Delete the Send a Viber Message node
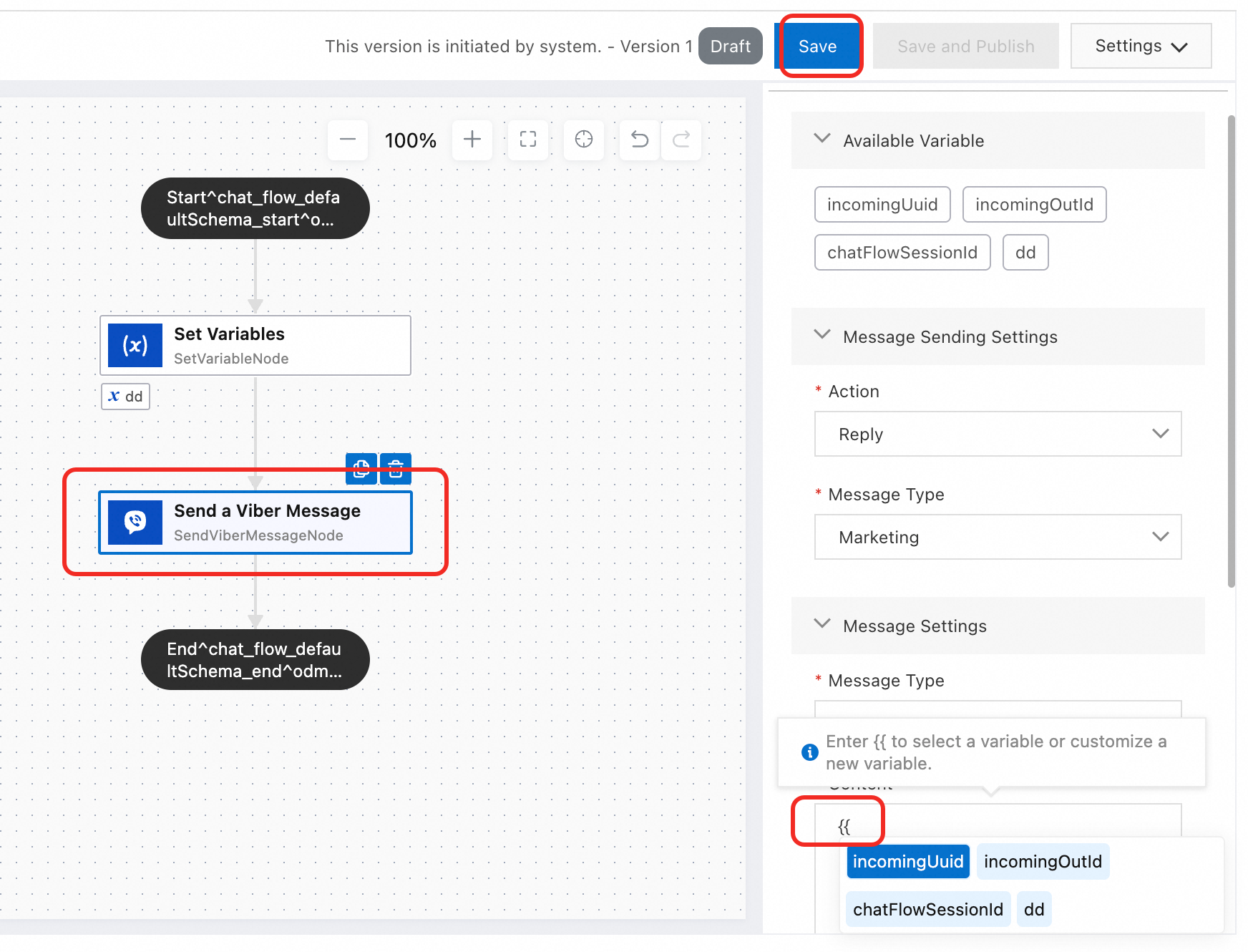Image resolution: width=1248 pixels, height=952 pixels. tap(396, 469)
